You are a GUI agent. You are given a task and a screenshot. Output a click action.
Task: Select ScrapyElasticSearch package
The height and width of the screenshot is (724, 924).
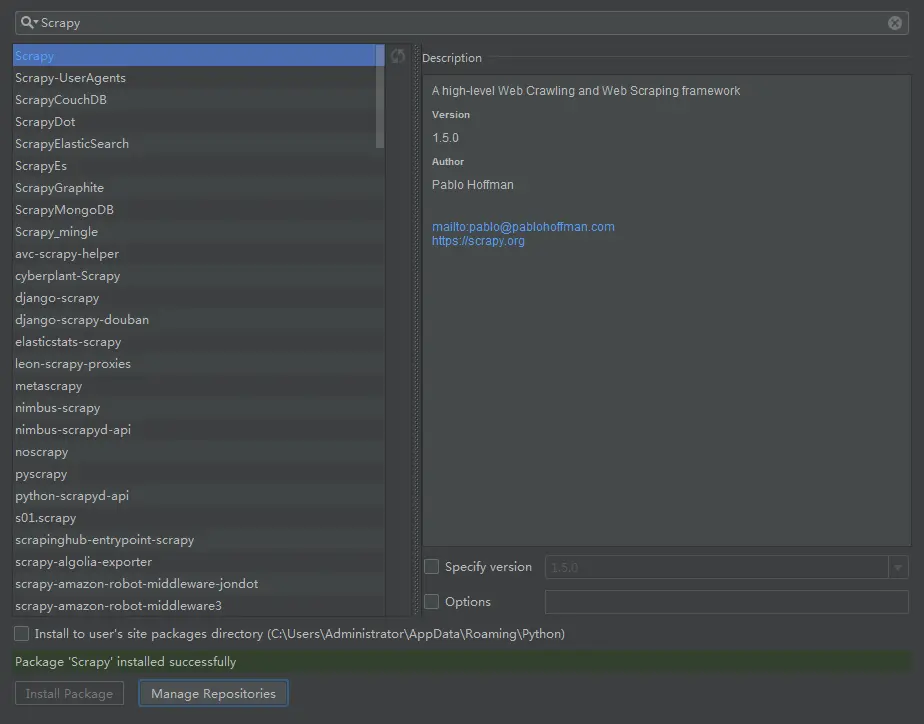199,144
